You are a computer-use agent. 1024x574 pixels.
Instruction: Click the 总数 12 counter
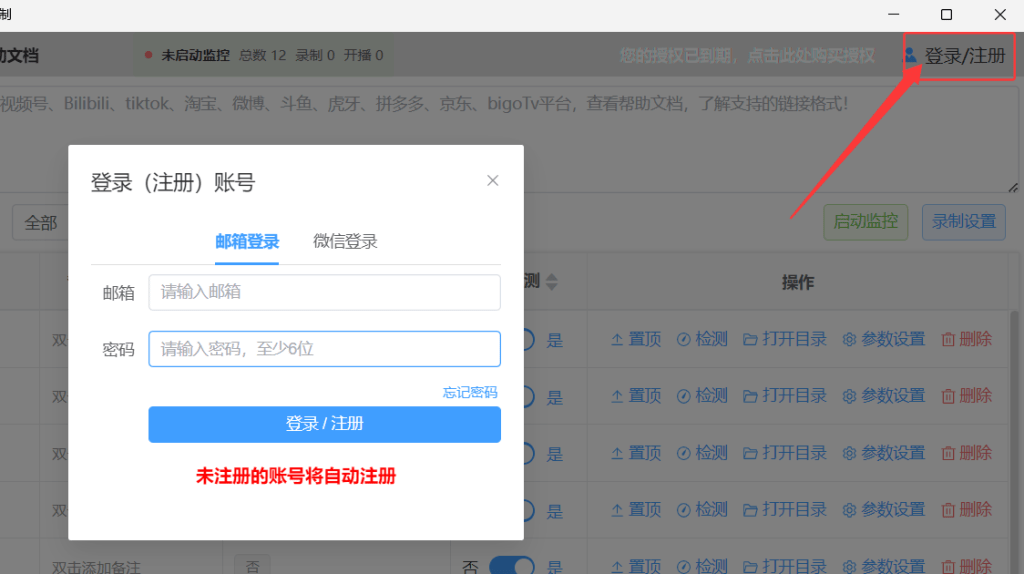coord(263,56)
